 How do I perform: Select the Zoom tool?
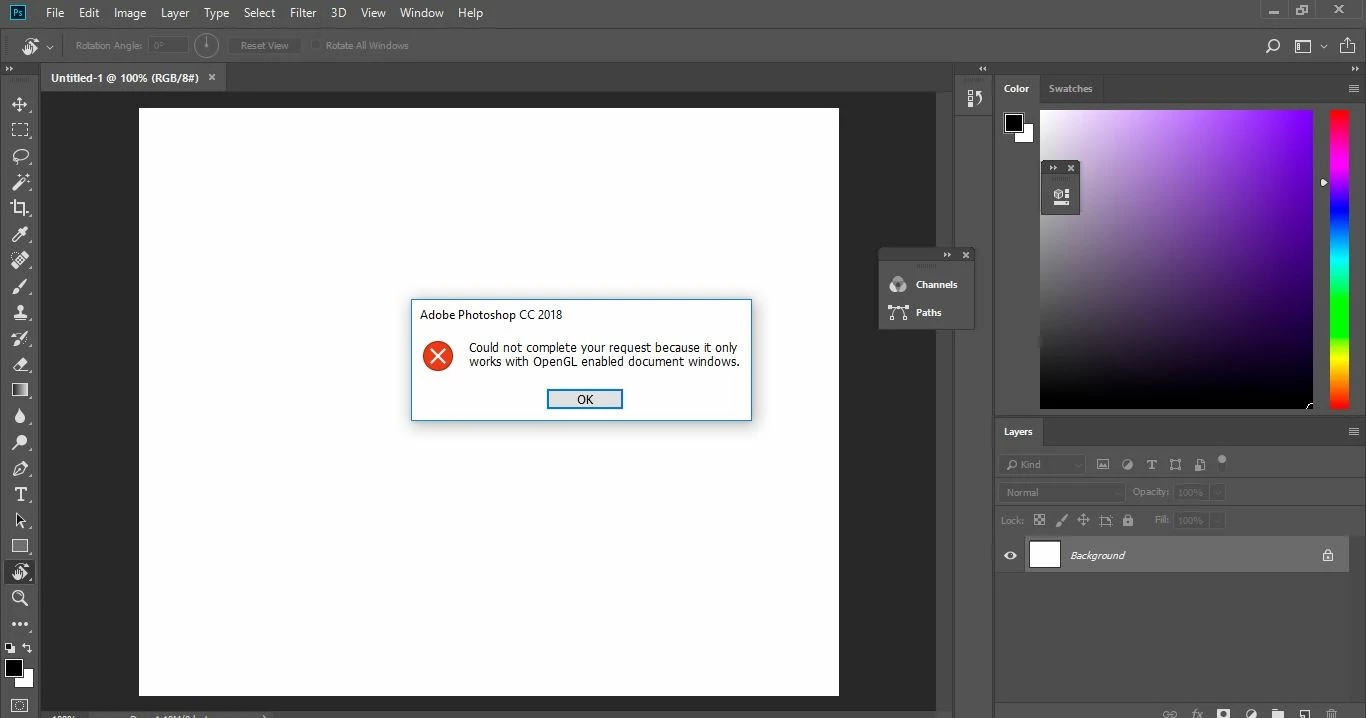click(x=20, y=598)
